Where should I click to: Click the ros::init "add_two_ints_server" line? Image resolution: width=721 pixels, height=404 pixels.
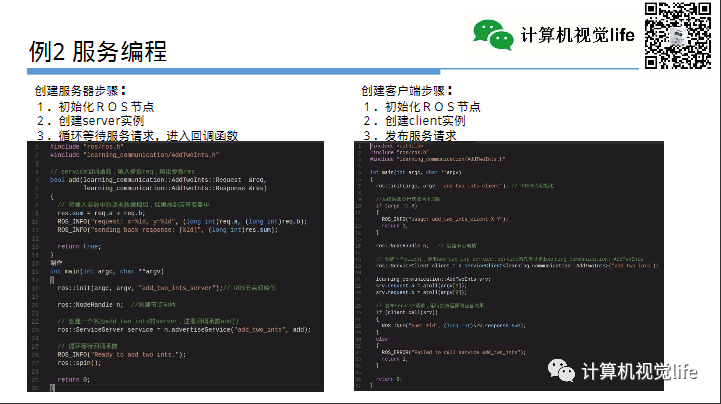tap(166, 288)
